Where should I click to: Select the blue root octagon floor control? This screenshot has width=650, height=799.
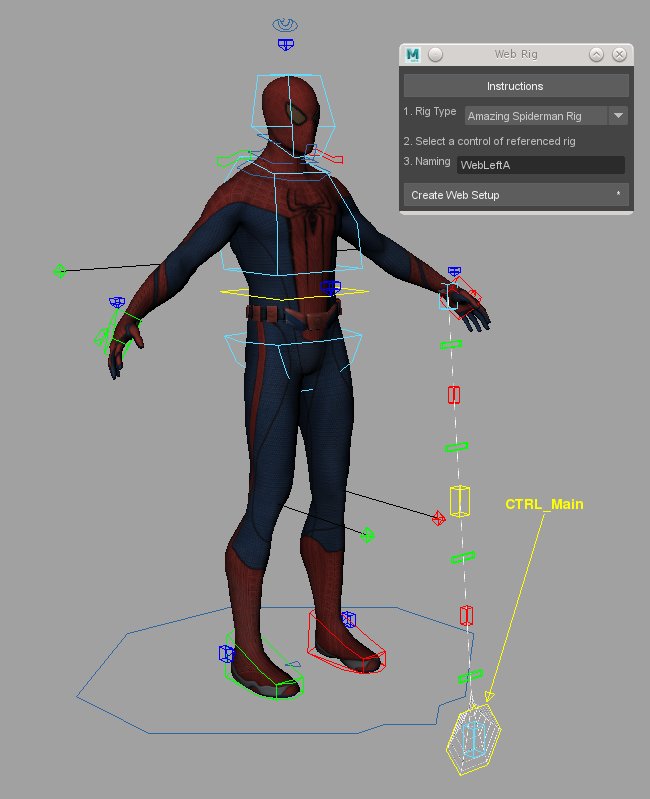[x=275, y=670]
